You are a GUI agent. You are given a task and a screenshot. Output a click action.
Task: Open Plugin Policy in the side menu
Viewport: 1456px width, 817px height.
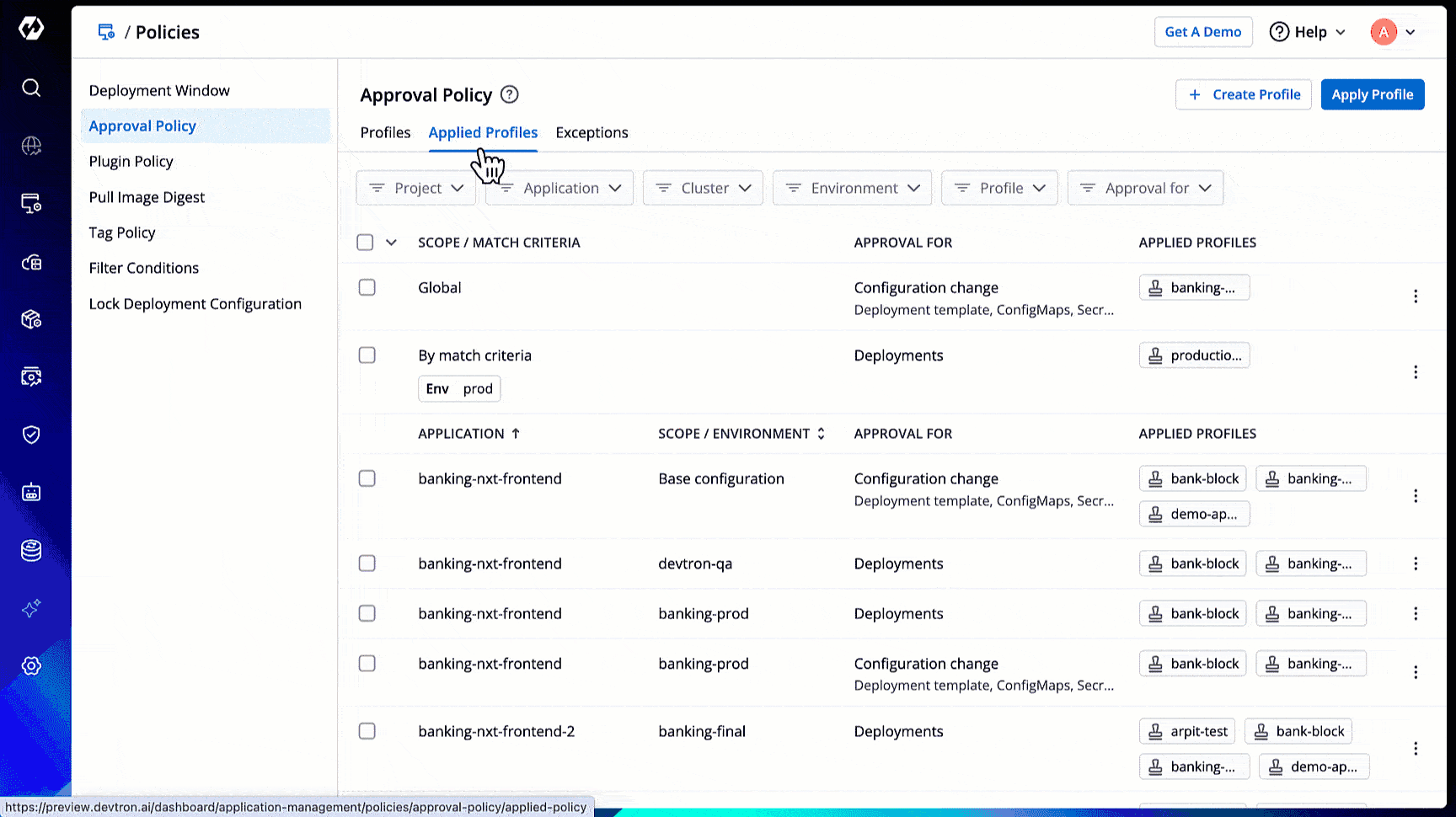(x=131, y=162)
